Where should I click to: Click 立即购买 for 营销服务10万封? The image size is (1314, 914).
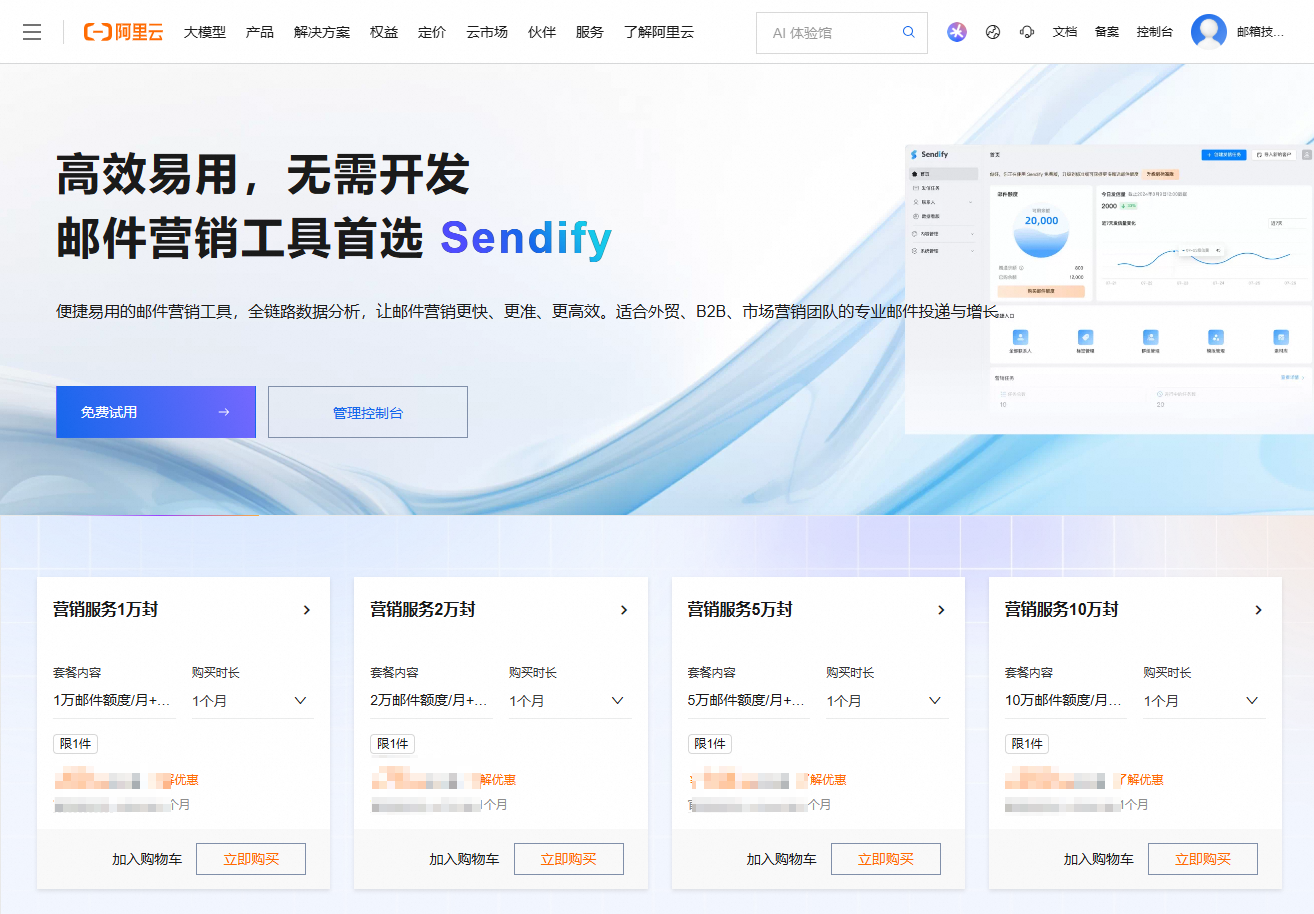1203,859
